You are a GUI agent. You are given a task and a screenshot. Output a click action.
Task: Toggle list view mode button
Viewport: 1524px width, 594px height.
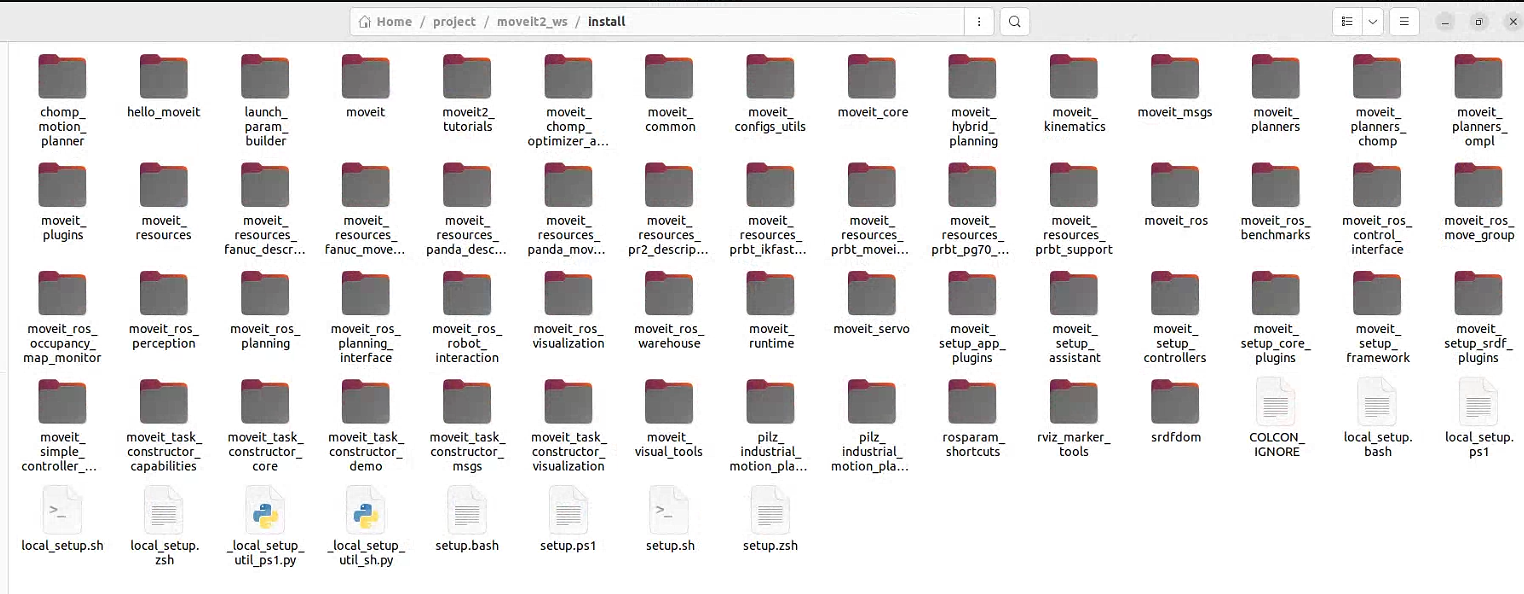pyautogui.click(x=1347, y=21)
